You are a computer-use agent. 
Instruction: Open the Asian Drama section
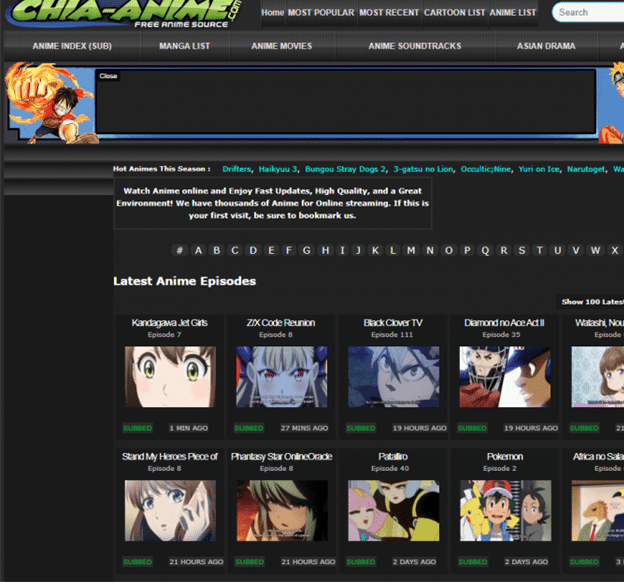click(546, 46)
